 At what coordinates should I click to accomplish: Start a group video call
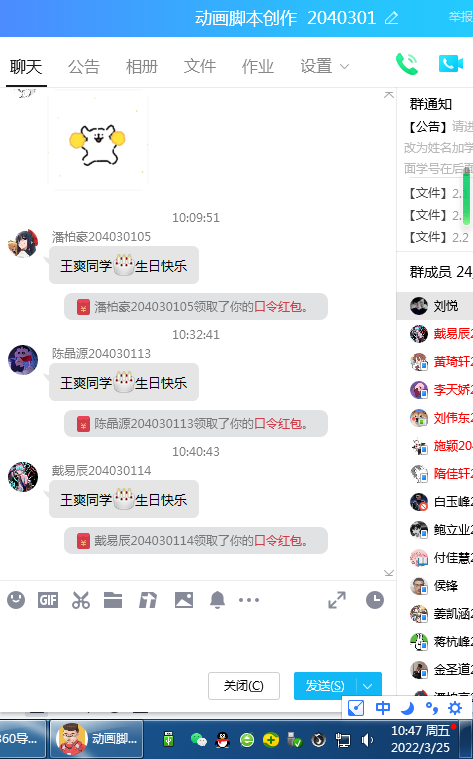pyautogui.click(x=451, y=63)
